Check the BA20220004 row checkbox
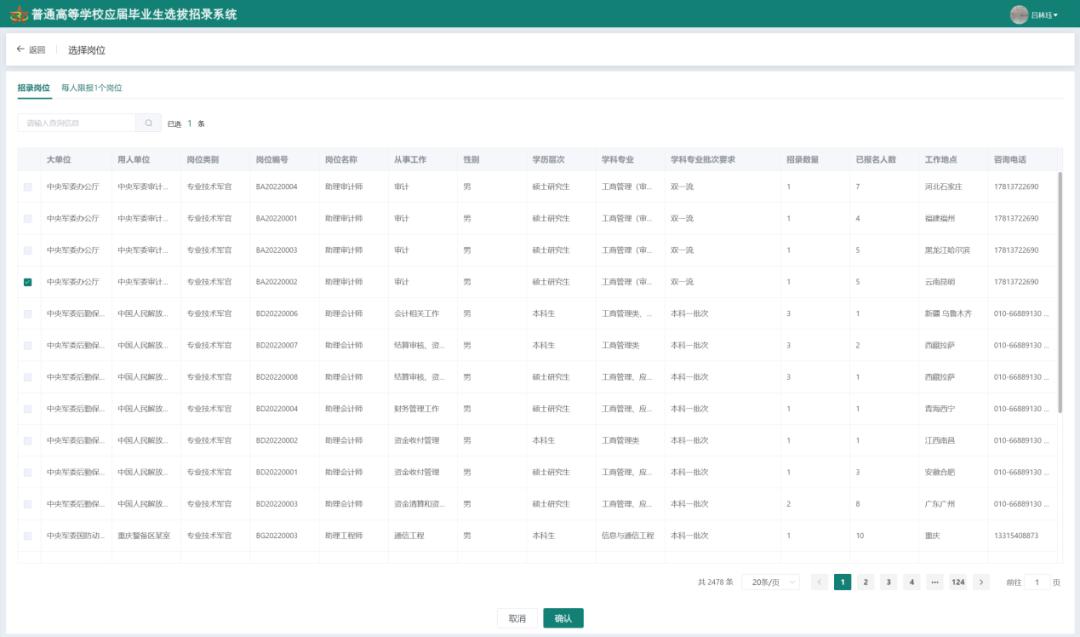Image resolution: width=1080 pixels, height=637 pixels. coord(28,187)
